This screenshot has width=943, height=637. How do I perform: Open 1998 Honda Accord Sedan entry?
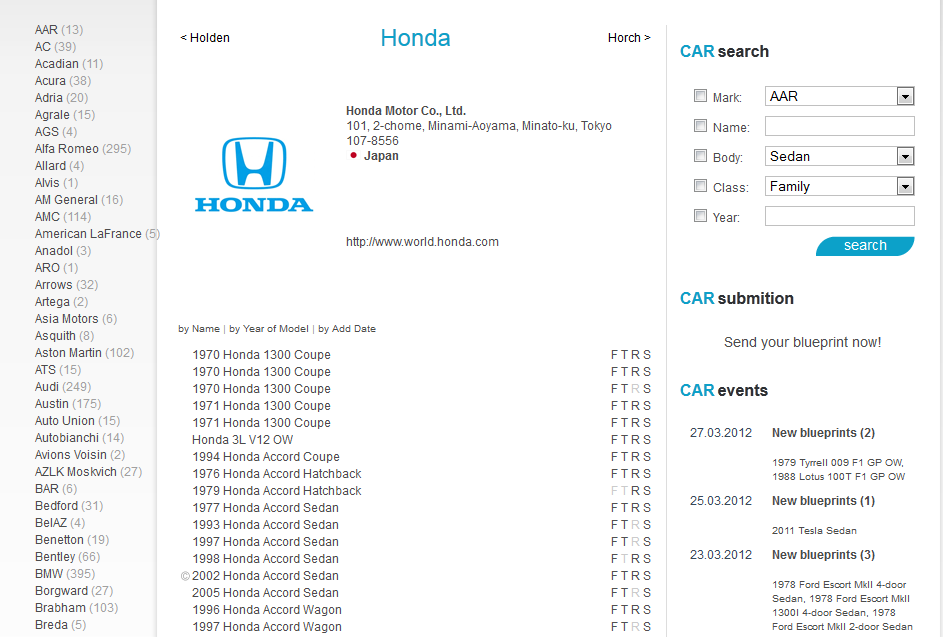[265, 559]
